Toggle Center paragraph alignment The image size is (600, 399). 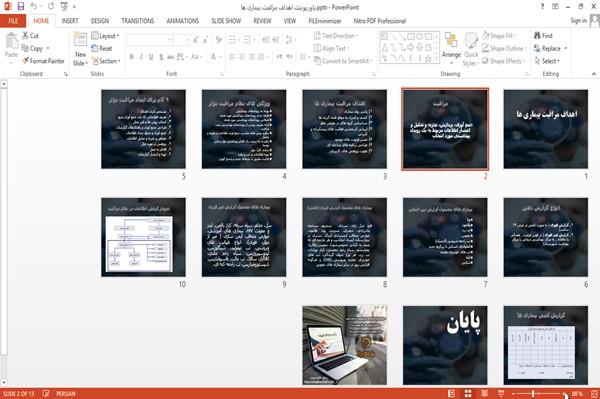click(242, 57)
